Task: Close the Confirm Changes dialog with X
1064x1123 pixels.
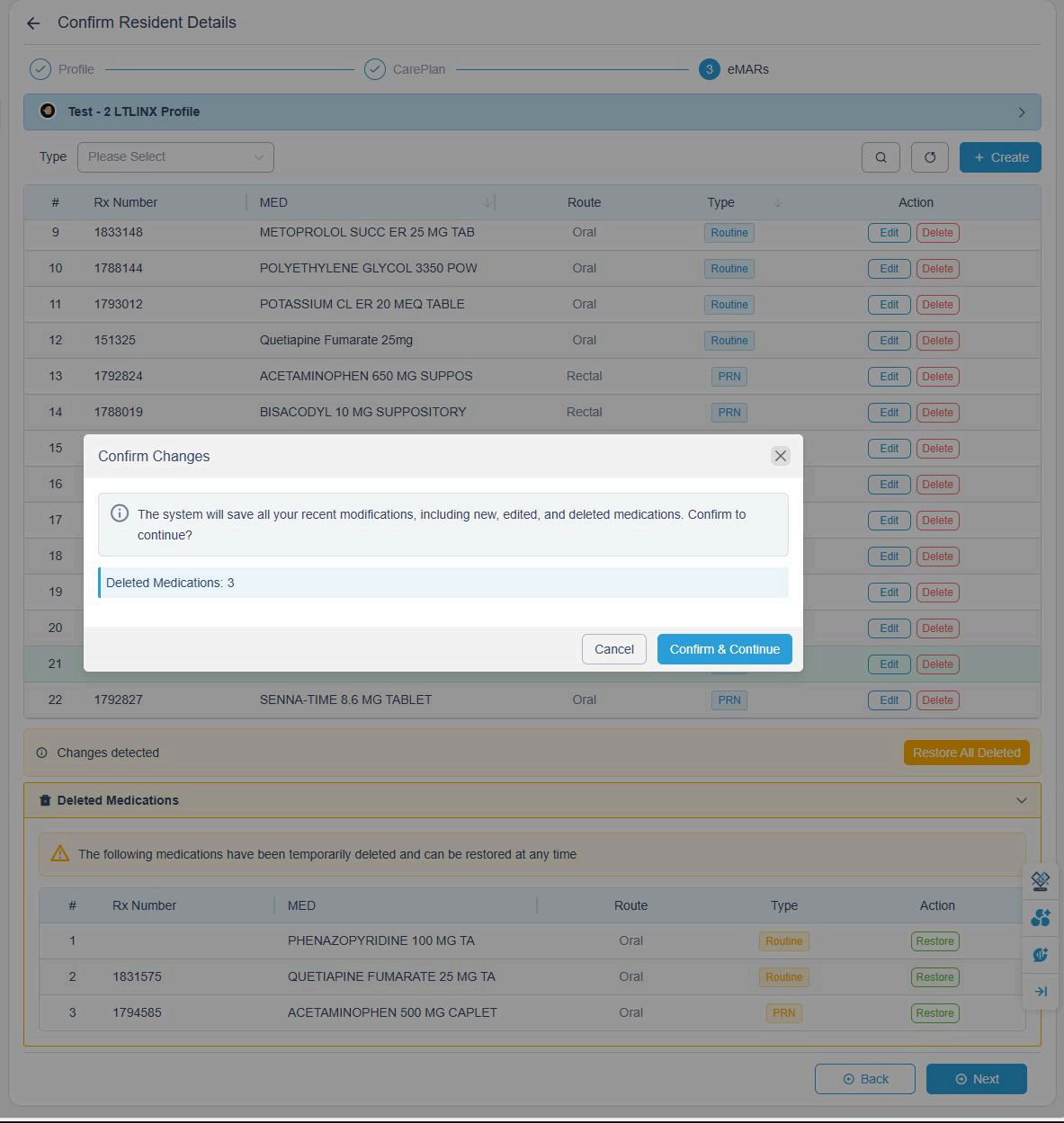Action: point(780,456)
